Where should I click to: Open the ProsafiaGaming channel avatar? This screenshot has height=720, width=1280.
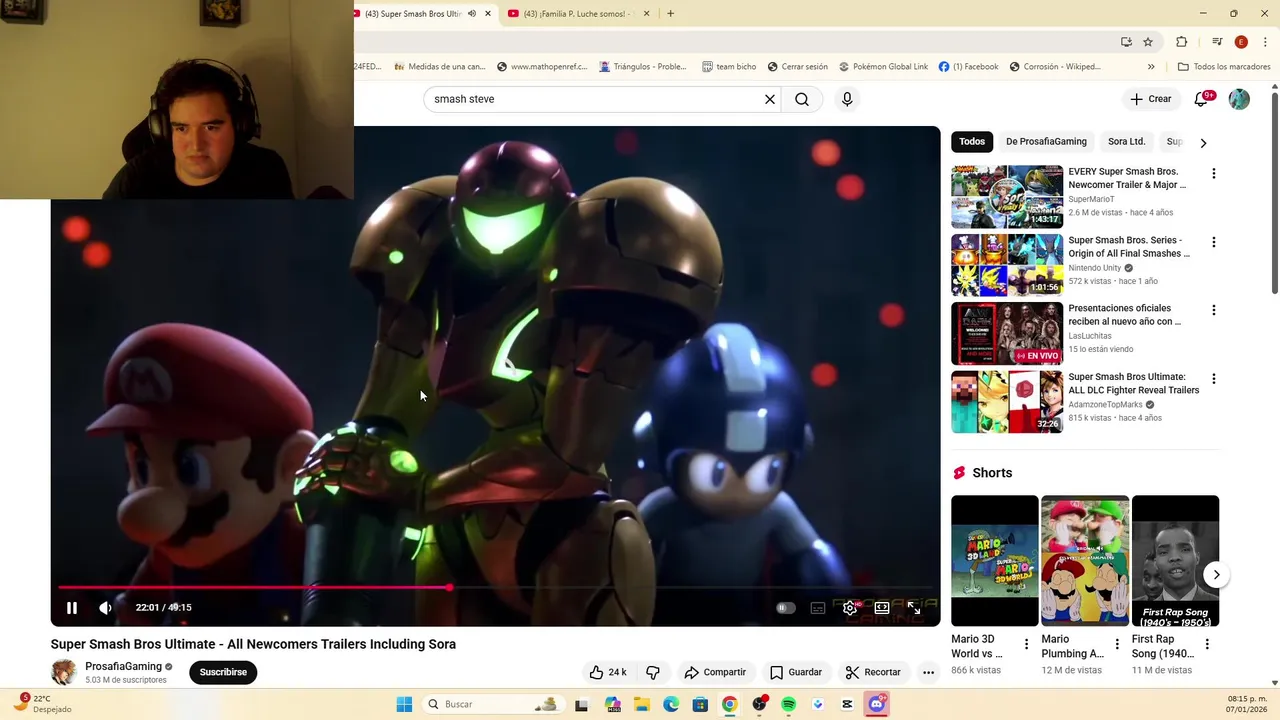(64, 672)
